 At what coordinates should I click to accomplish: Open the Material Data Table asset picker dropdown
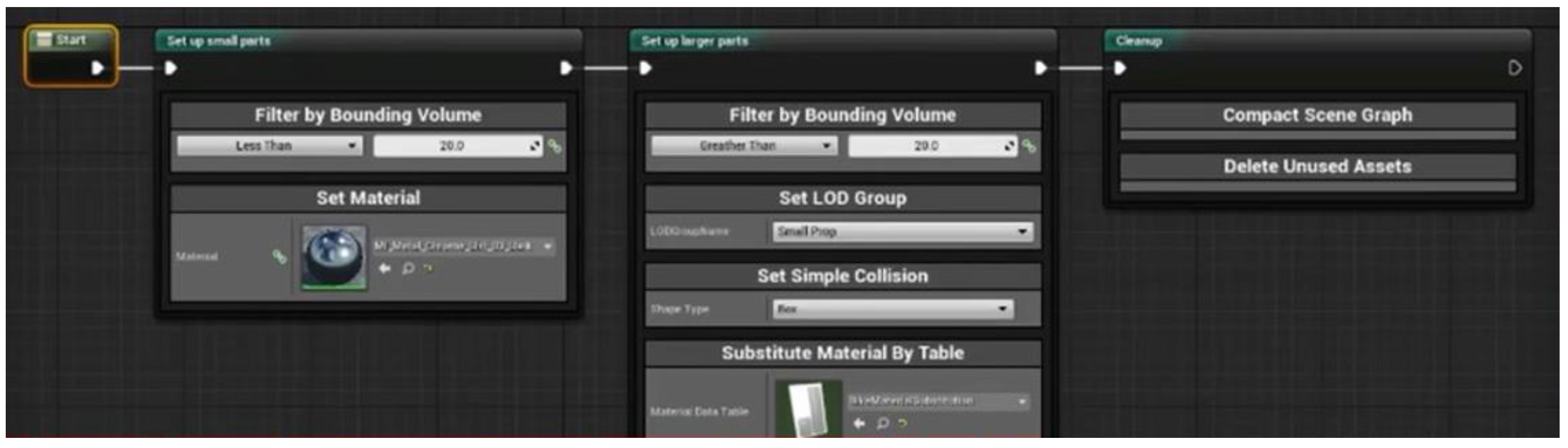click(x=939, y=401)
